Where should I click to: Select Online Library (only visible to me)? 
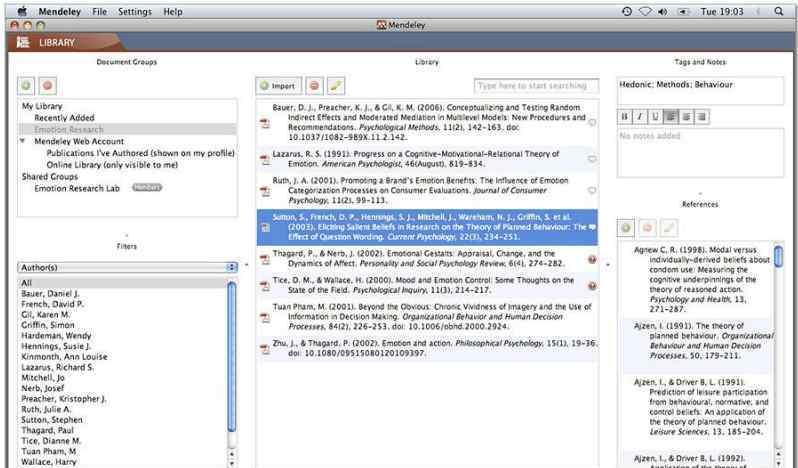(112, 165)
